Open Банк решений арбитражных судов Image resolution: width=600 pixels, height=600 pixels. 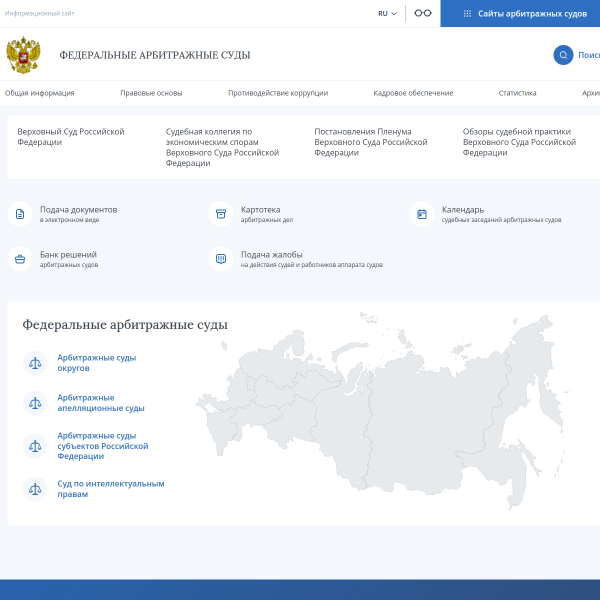(69, 259)
